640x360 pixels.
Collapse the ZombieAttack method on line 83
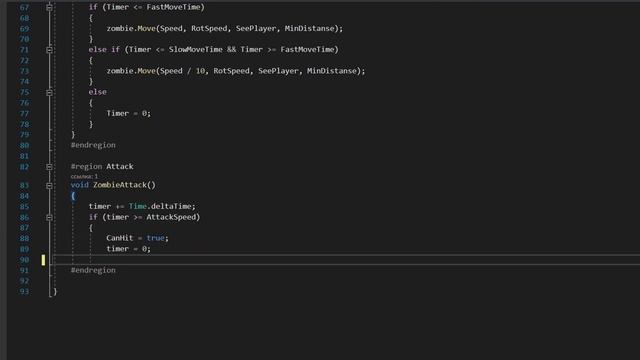click(49, 186)
